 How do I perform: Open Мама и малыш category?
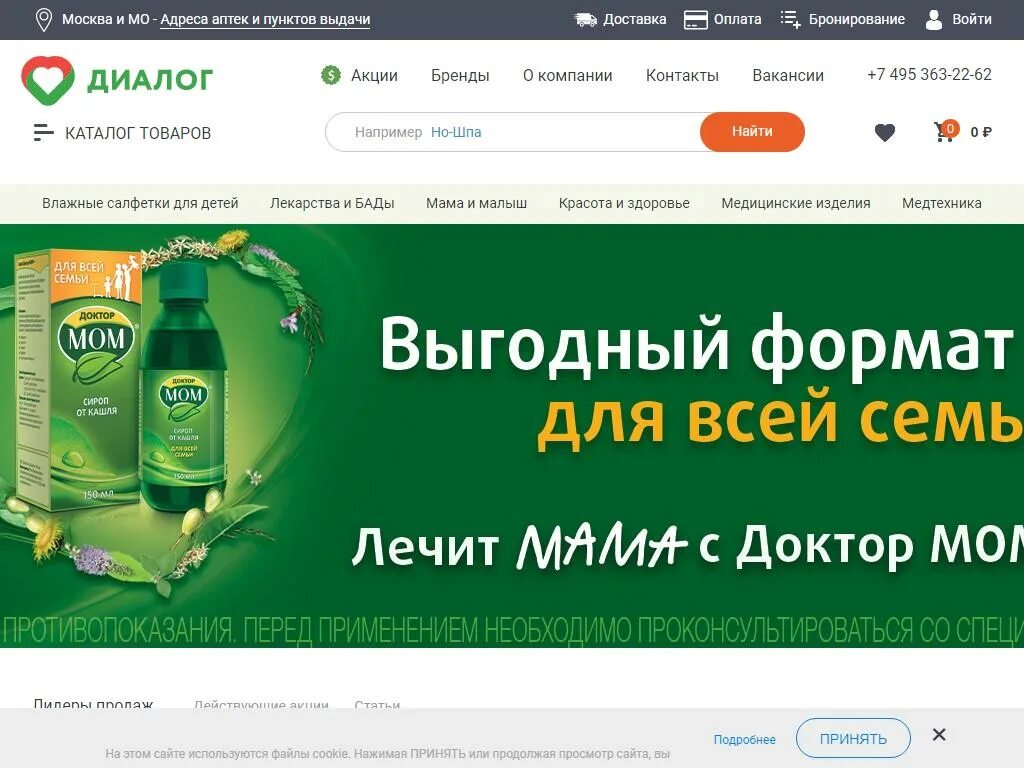(476, 203)
